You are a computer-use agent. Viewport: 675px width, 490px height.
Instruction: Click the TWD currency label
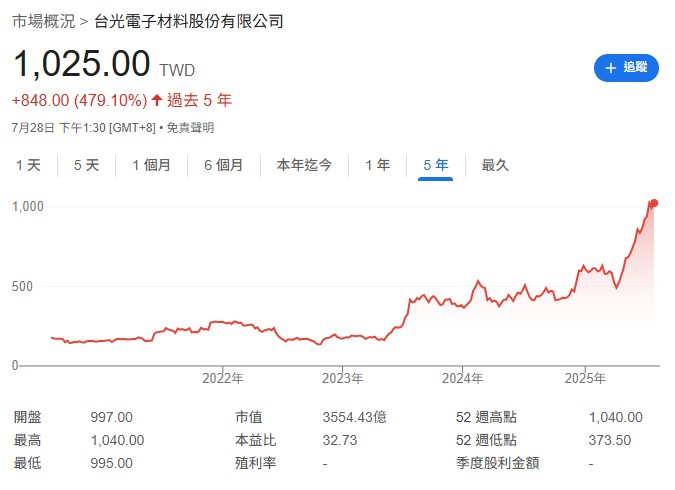point(177,70)
